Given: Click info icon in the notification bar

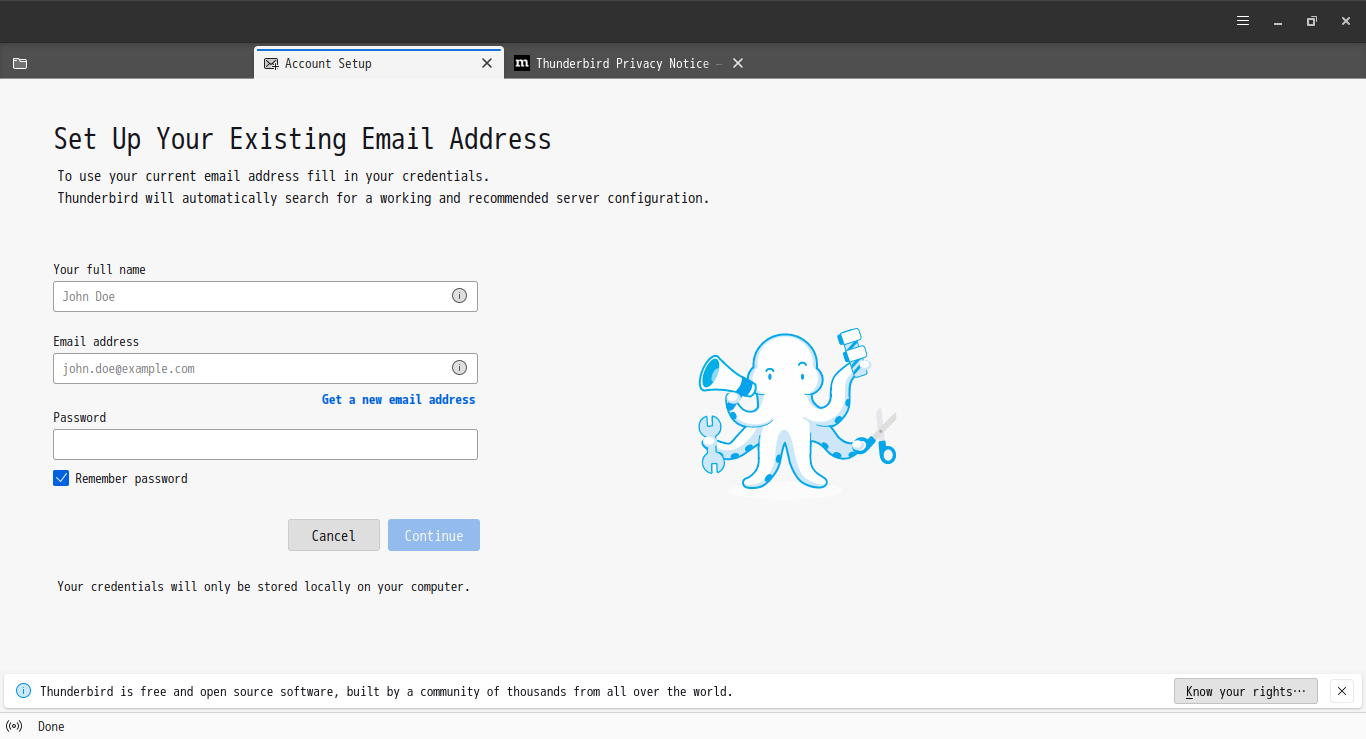Looking at the screenshot, I should click(x=24, y=691).
